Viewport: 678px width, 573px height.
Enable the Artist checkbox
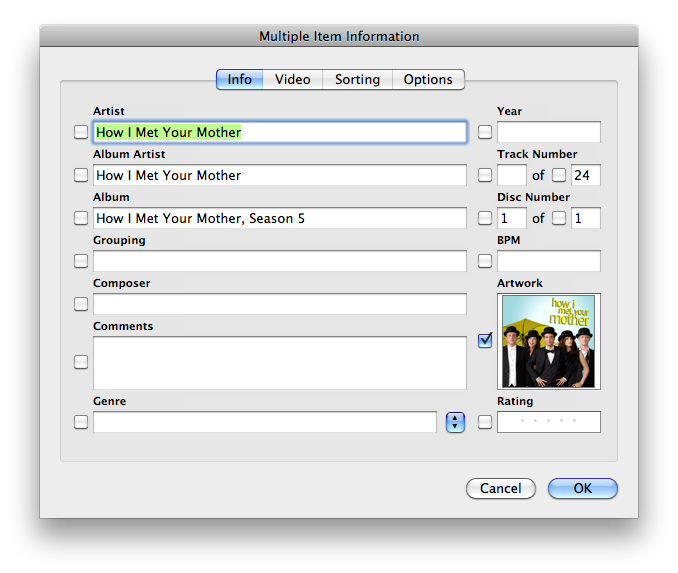click(x=81, y=132)
